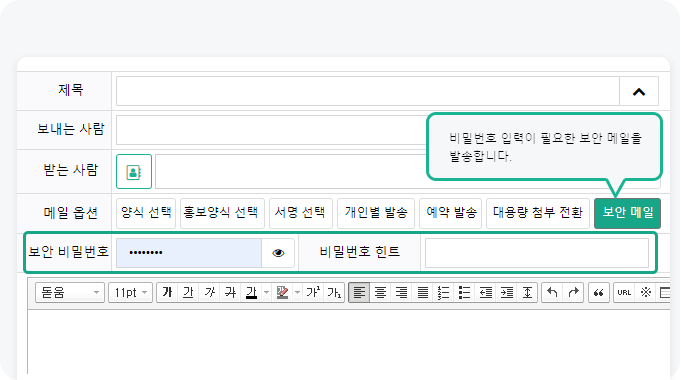Viewport: 681px width, 380px height.
Task: Open the 11pt font size dropdown
Action: point(130,292)
